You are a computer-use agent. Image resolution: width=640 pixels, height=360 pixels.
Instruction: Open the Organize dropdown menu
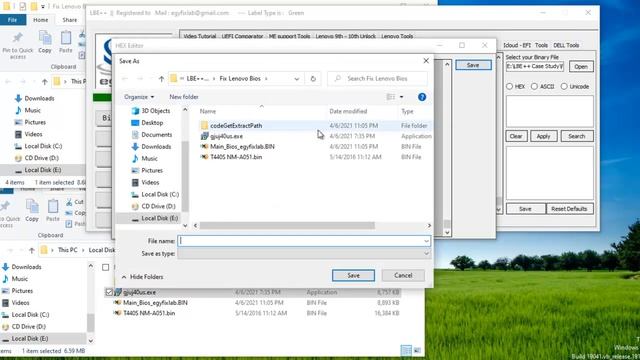139,97
